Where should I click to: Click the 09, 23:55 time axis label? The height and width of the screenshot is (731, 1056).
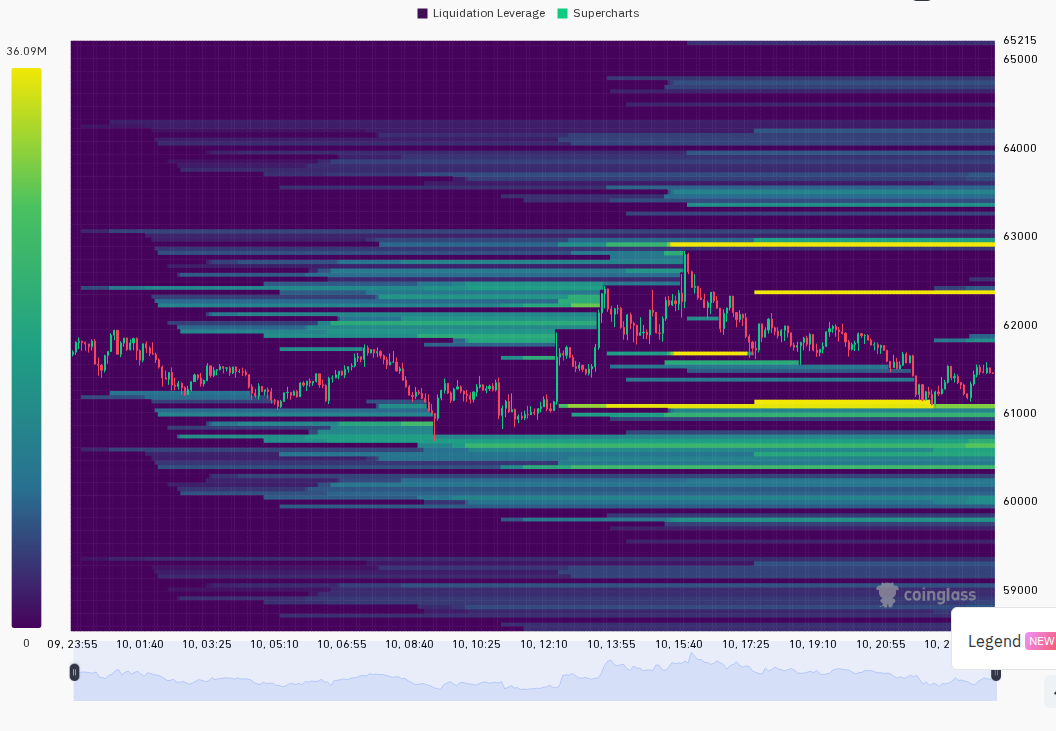click(x=72, y=644)
